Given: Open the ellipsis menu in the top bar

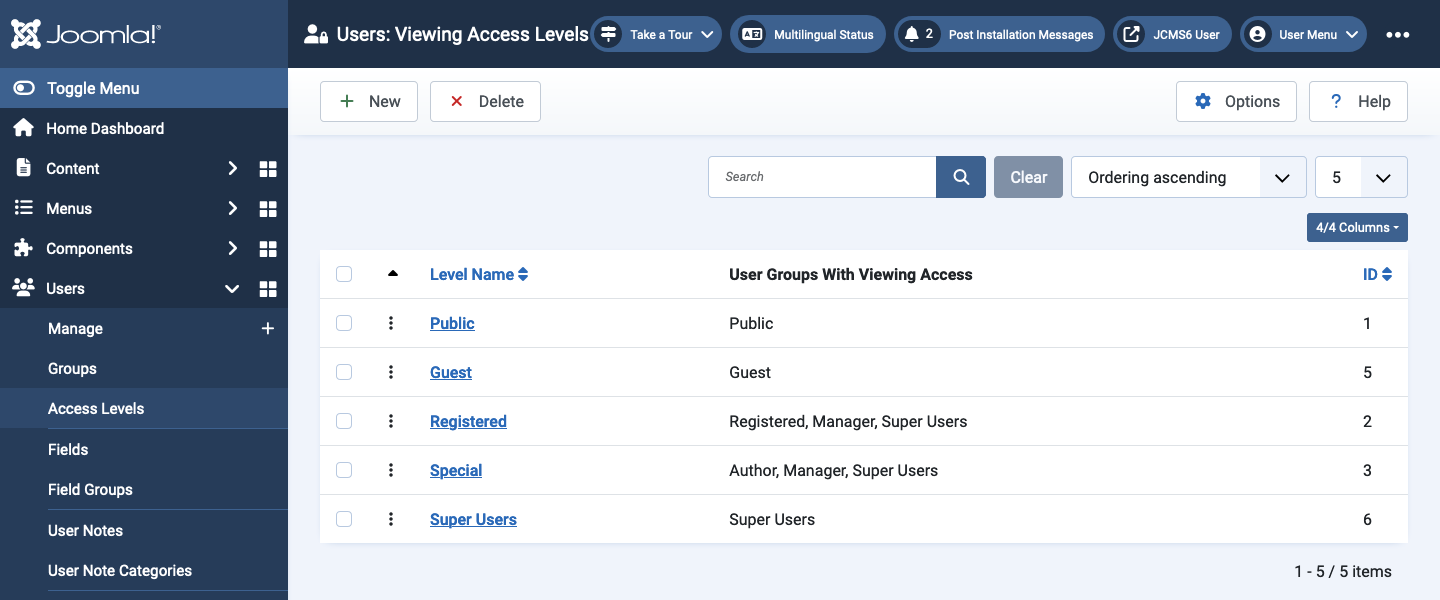Looking at the screenshot, I should 1397,34.
